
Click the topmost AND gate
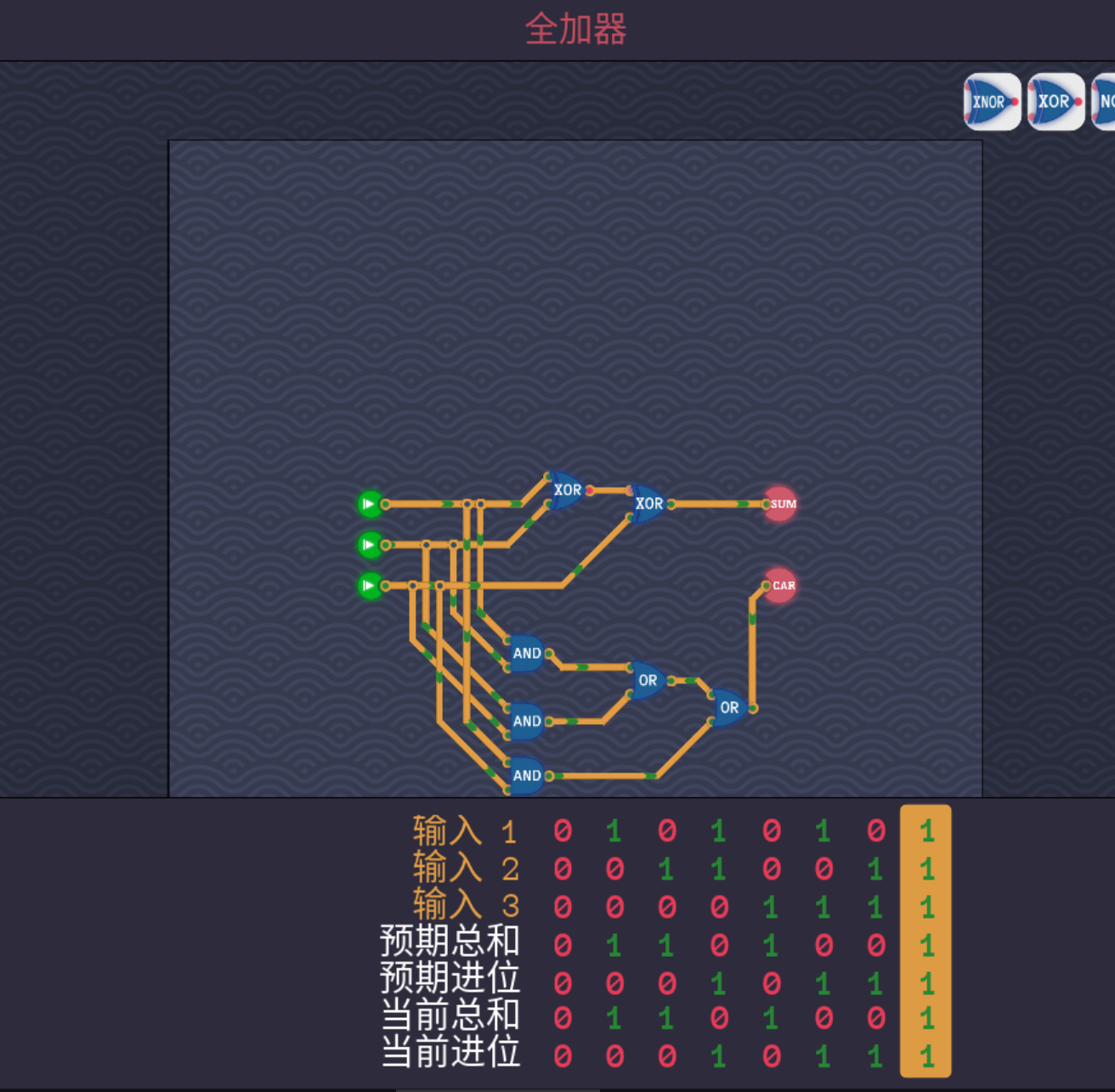coord(526,654)
